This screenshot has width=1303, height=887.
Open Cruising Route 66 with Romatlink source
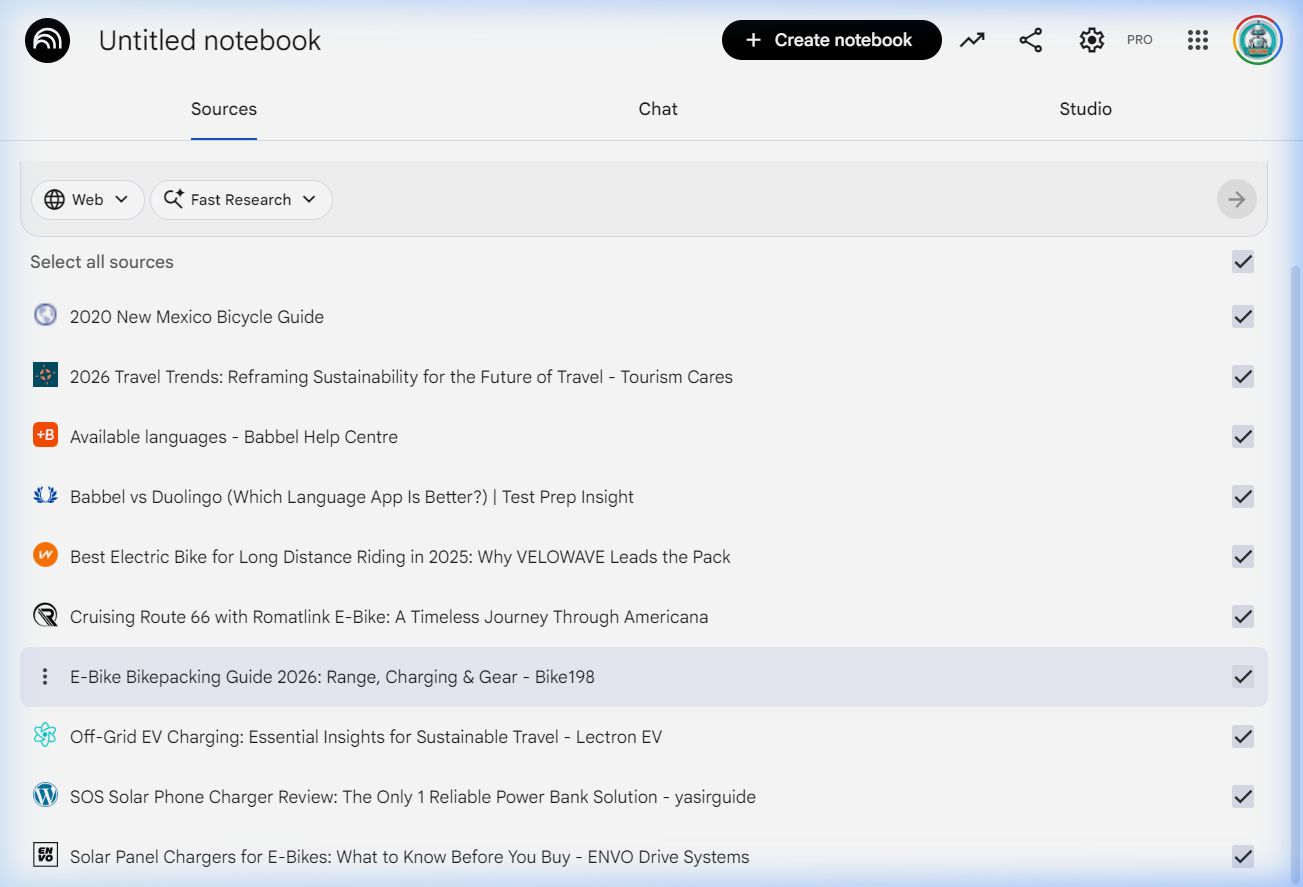[388, 617]
